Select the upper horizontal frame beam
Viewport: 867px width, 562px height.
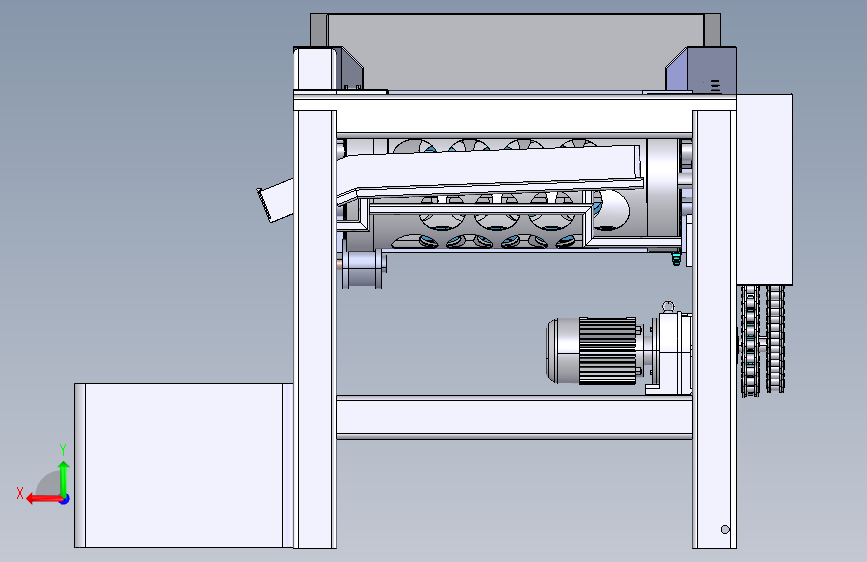[x=514, y=115]
